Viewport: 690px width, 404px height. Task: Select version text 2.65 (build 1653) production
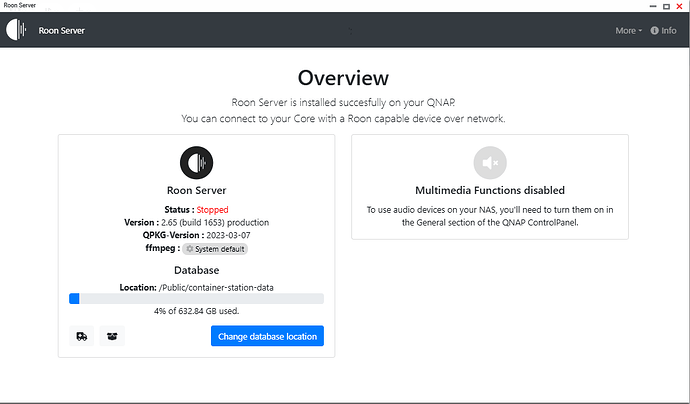(x=215, y=222)
